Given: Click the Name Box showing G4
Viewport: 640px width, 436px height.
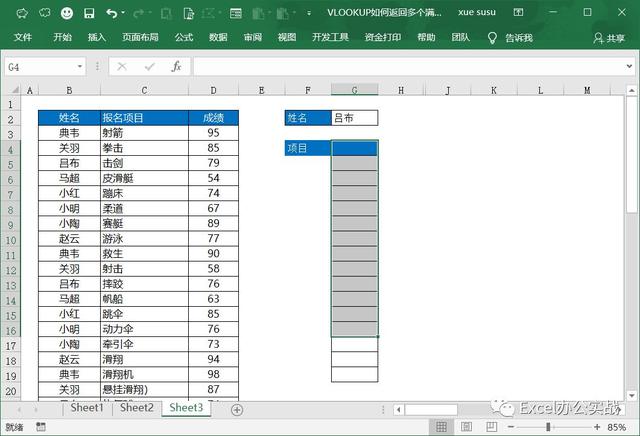Looking at the screenshot, I should tap(40, 67).
